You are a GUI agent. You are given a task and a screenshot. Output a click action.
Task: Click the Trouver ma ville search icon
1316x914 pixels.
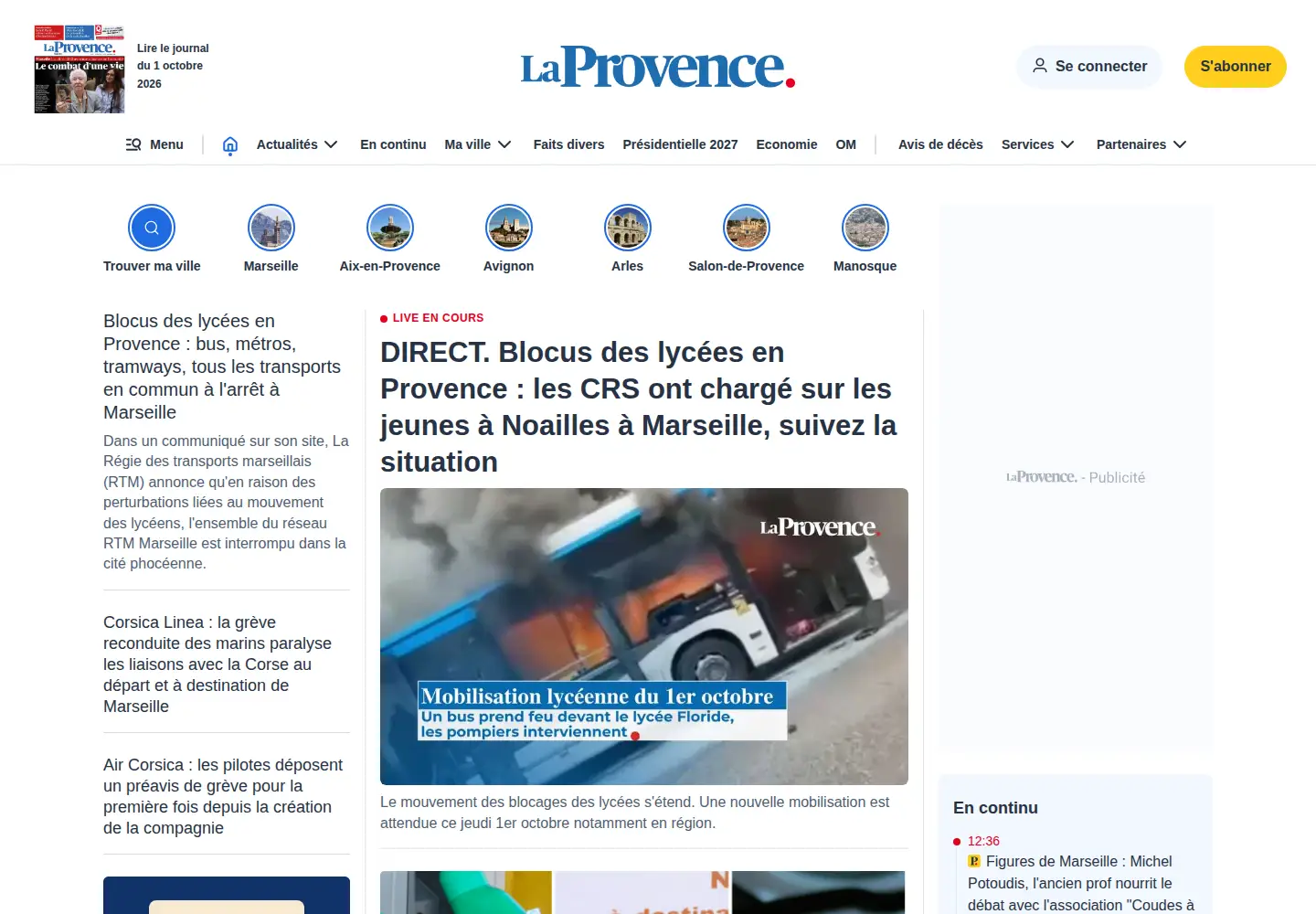point(152,228)
